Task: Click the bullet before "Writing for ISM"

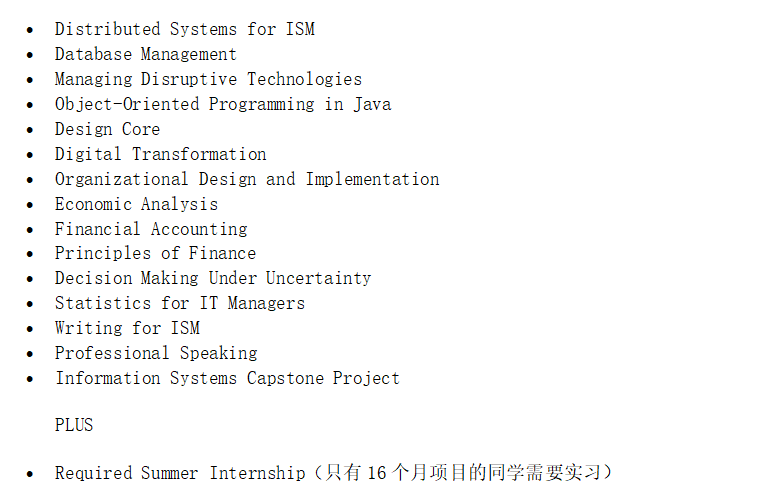Action: click(x=30, y=330)
